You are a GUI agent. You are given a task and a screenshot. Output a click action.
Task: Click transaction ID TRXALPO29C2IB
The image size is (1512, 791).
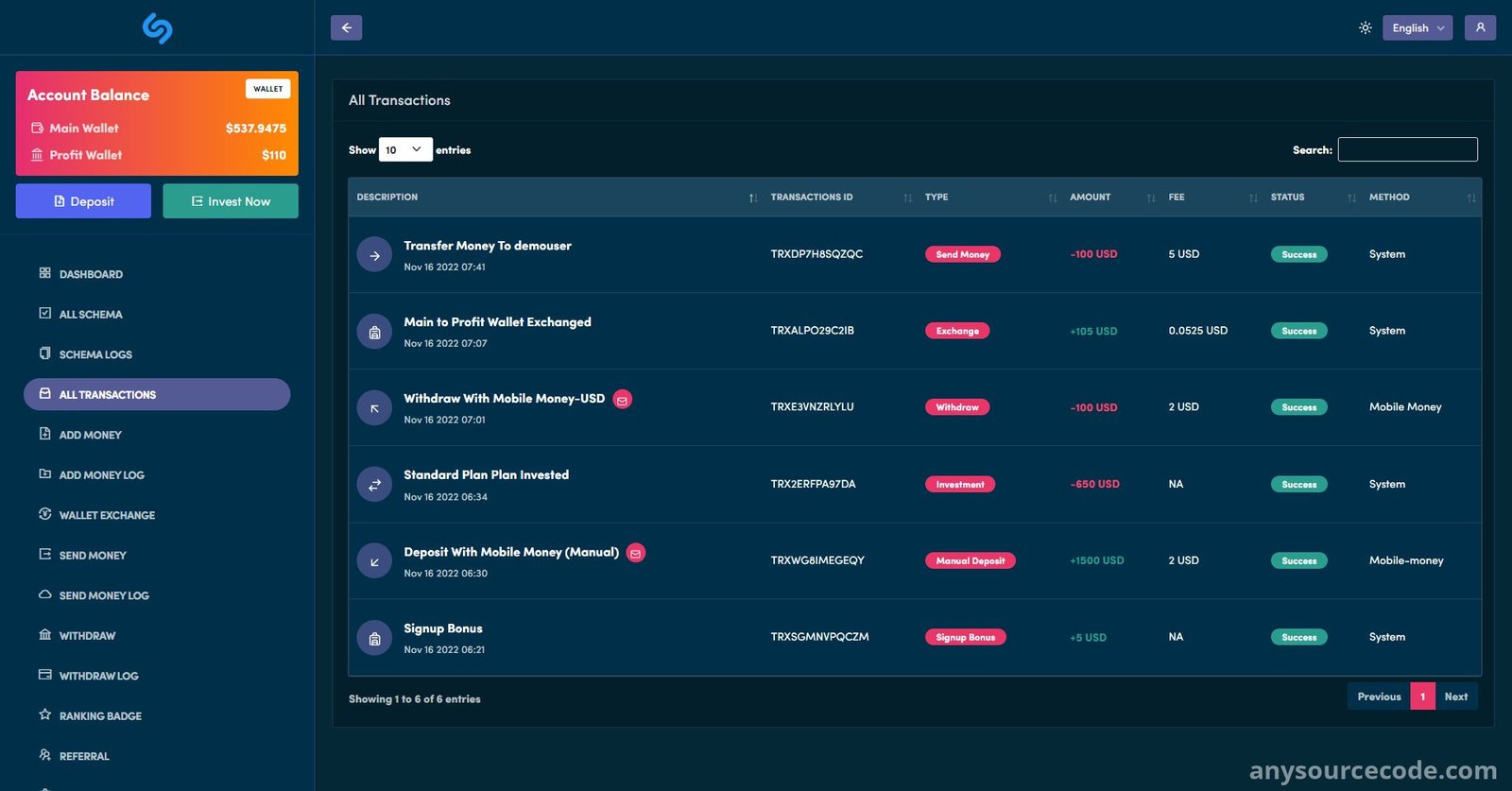click(812, 331)
